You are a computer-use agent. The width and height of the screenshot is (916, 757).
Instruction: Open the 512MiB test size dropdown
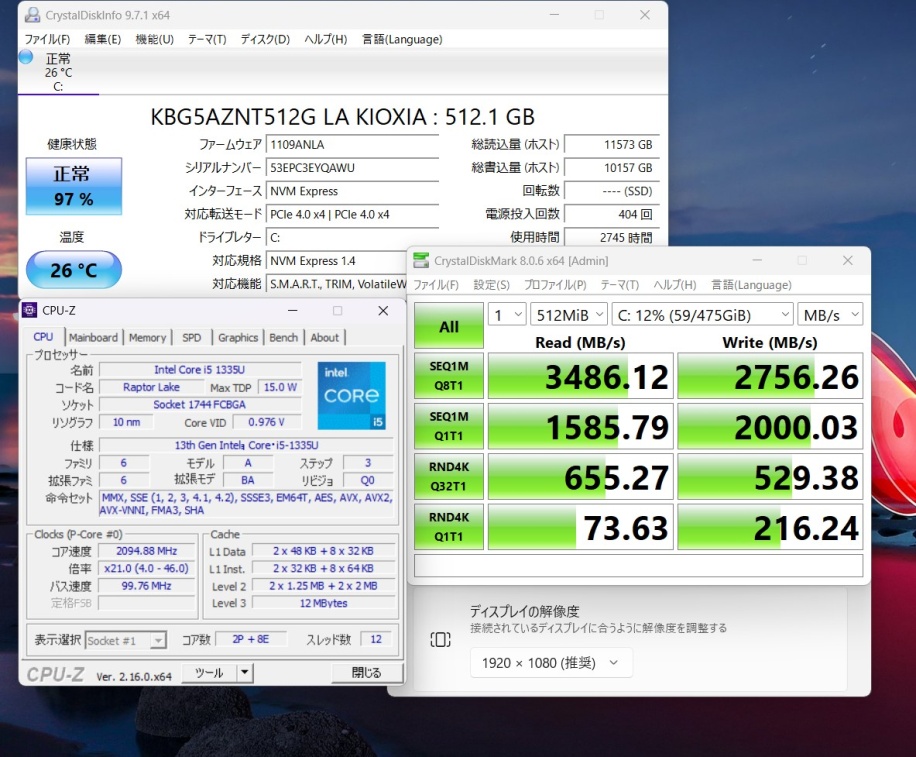pyautogui.click(x=568, y=314)
